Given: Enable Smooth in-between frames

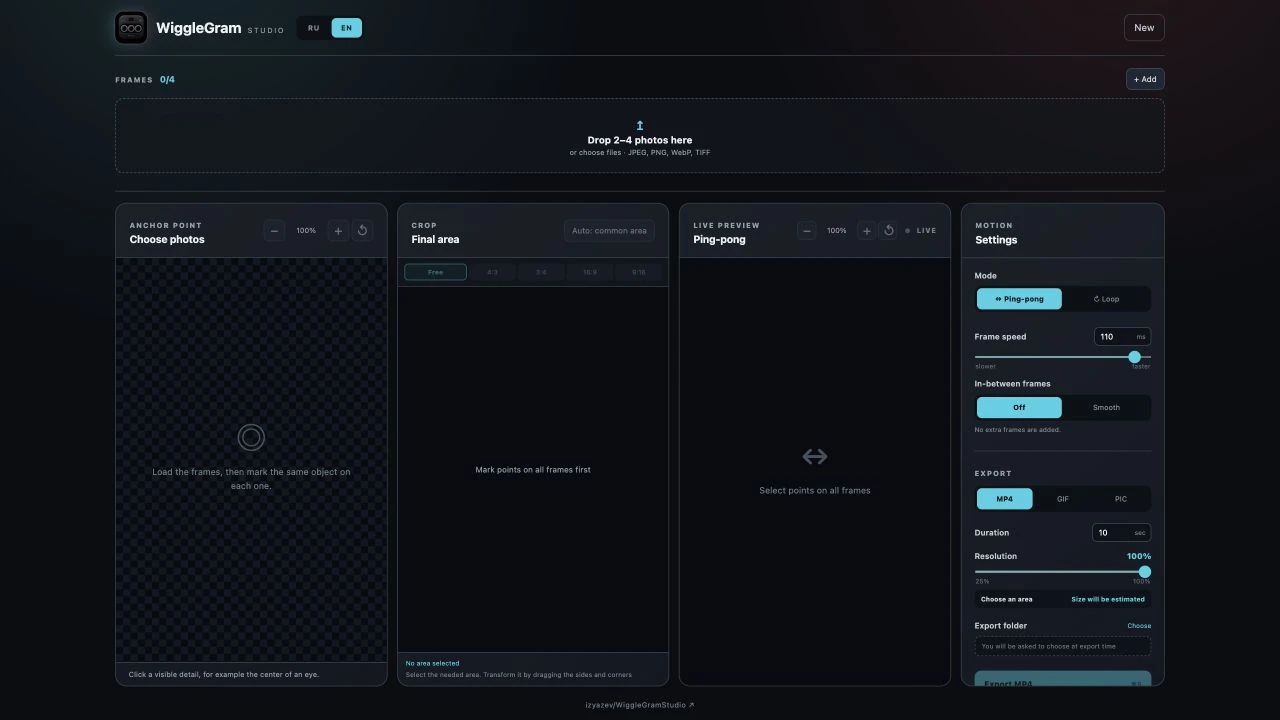Looking at the screenshot, I should click(x=1106, y=407).
